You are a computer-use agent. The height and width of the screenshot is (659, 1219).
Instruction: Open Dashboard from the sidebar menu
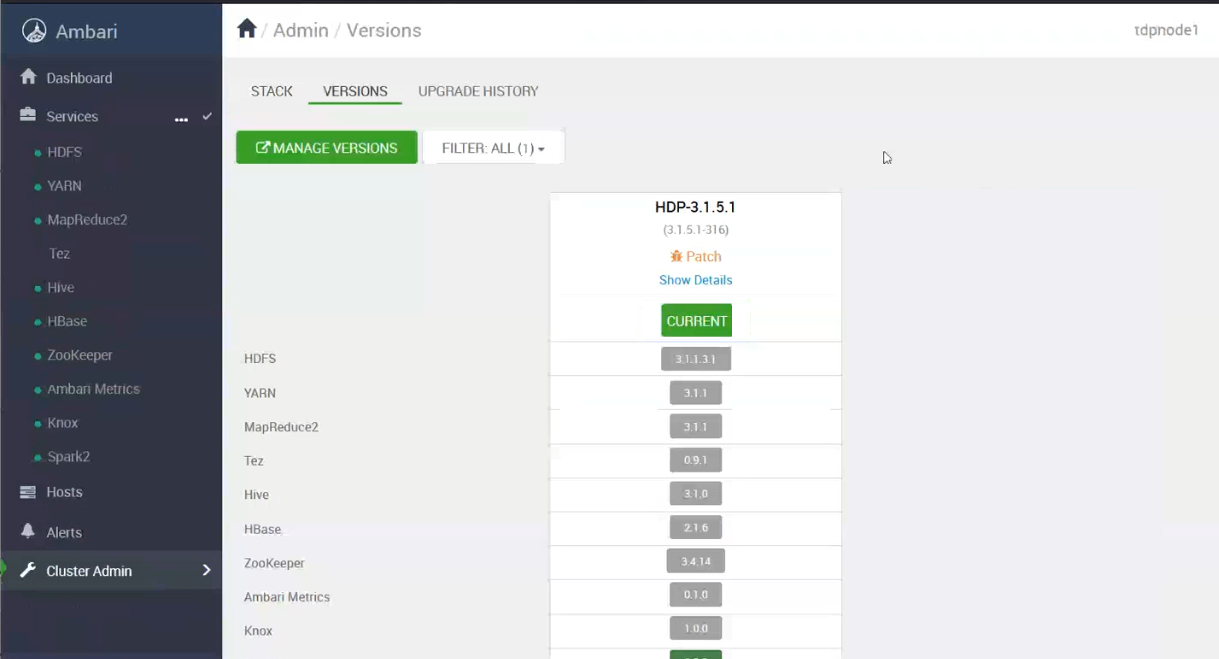(79, 78)
